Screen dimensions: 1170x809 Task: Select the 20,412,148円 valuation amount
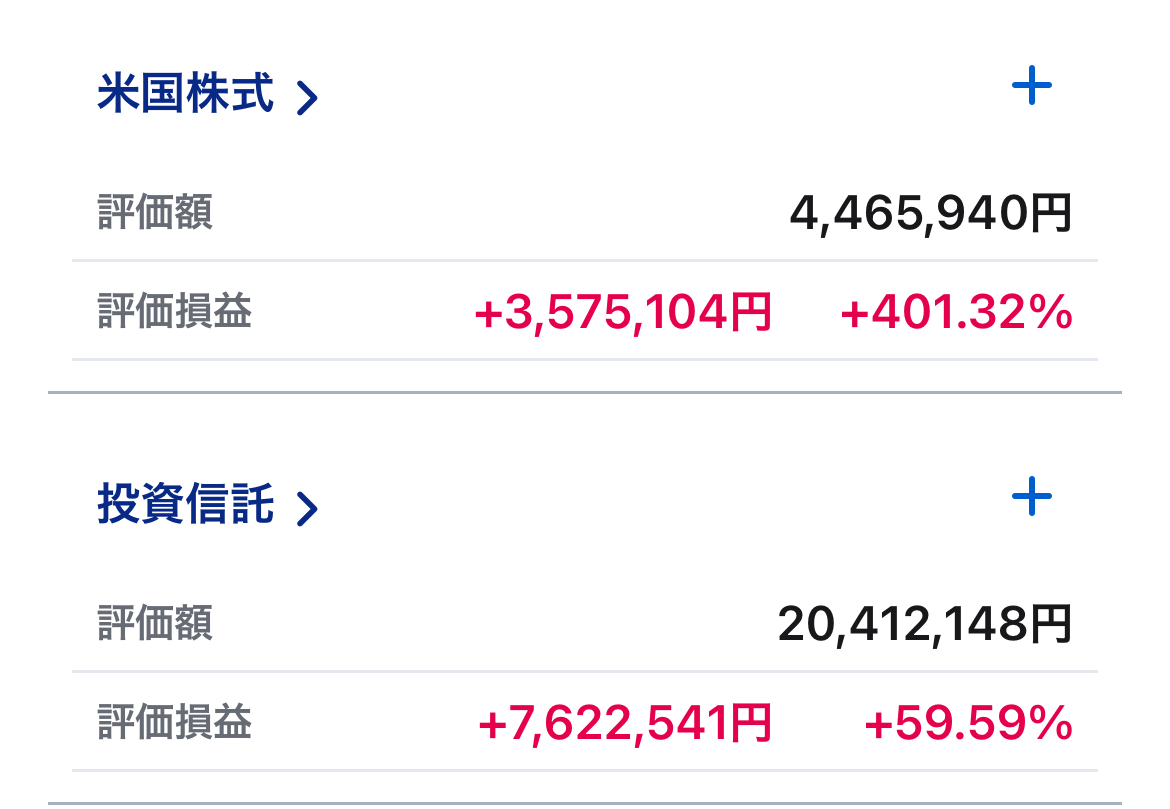pos(924,625)
